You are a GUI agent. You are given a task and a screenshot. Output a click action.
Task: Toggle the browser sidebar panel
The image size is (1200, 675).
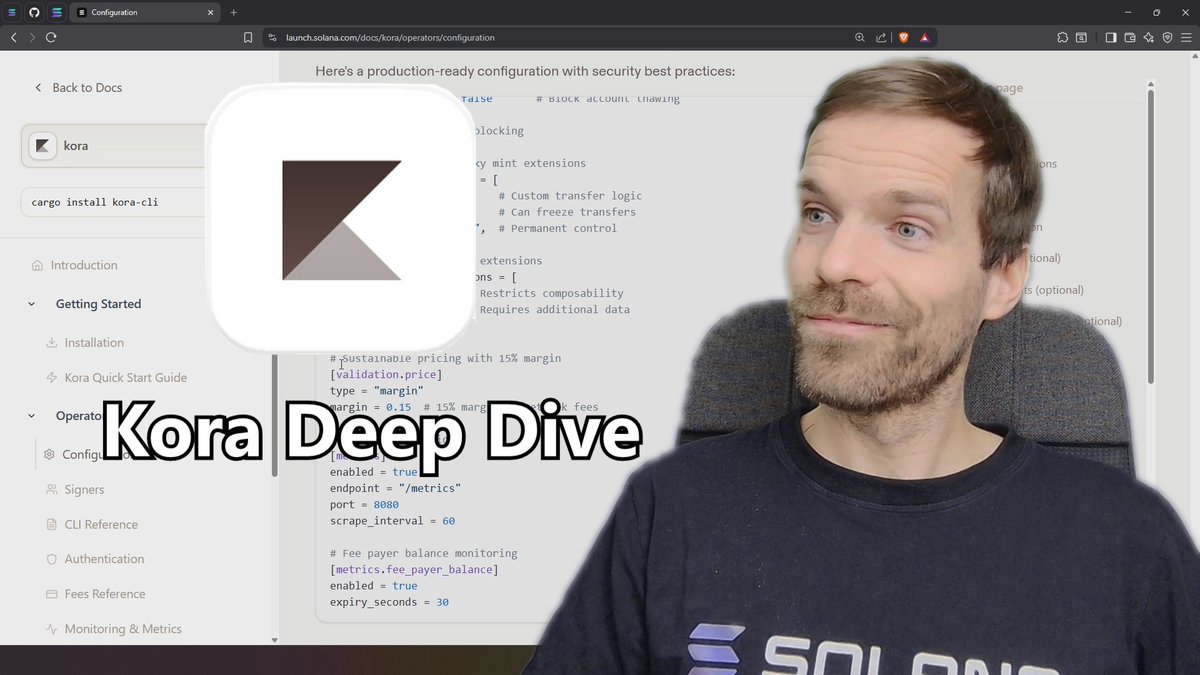click(1111, 37)
